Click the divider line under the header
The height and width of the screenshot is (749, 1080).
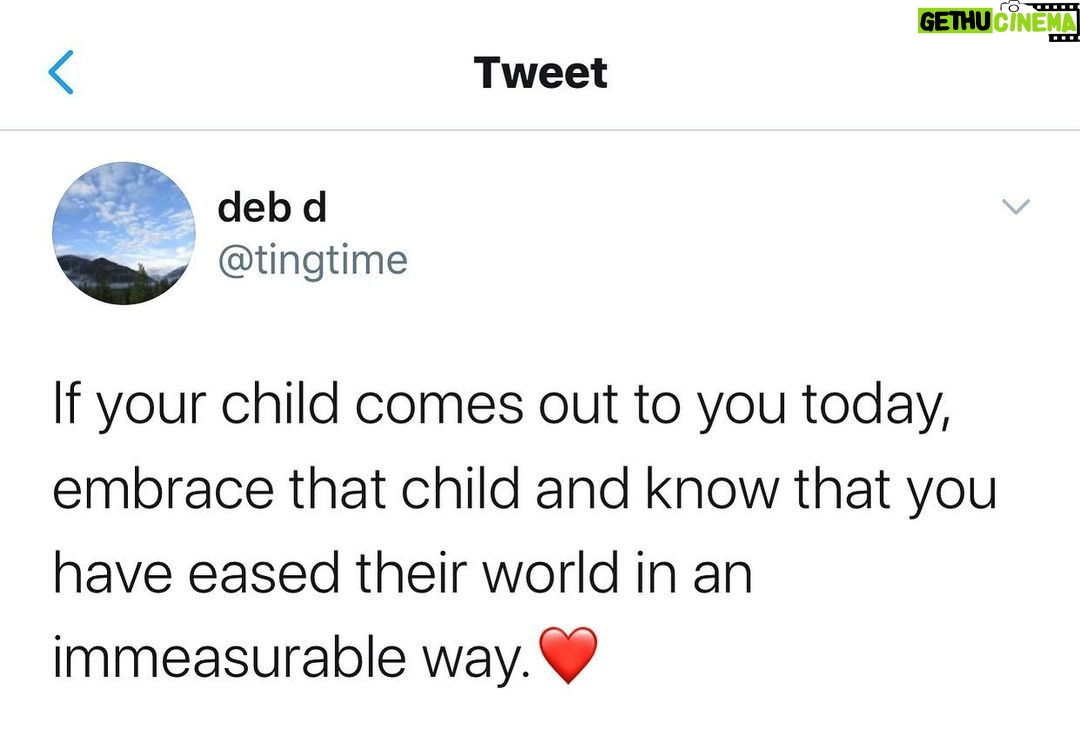[540, 130]
